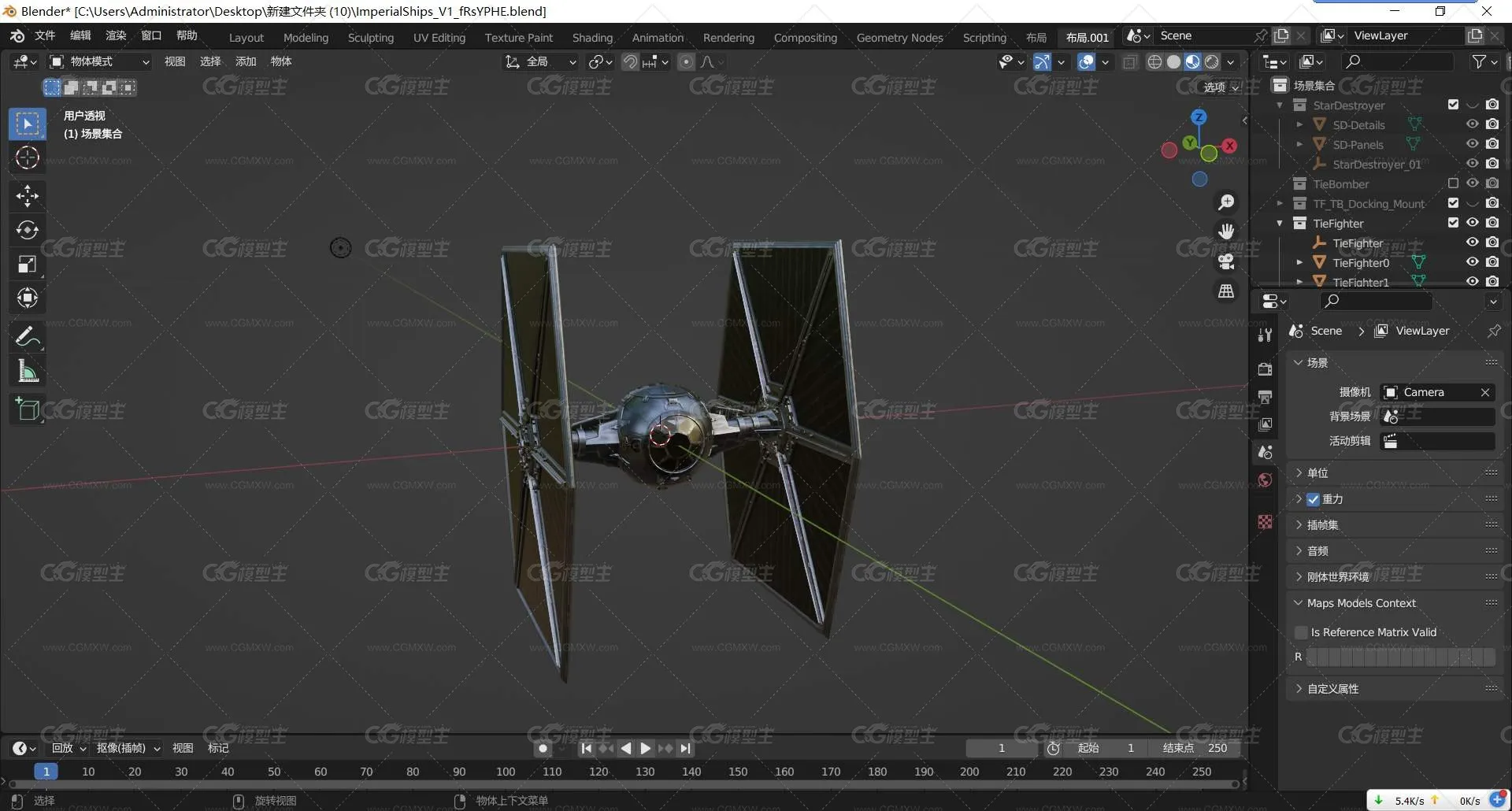Toggle TF_TB_Docking_Mount collection checkbox

coord(1453,203)
